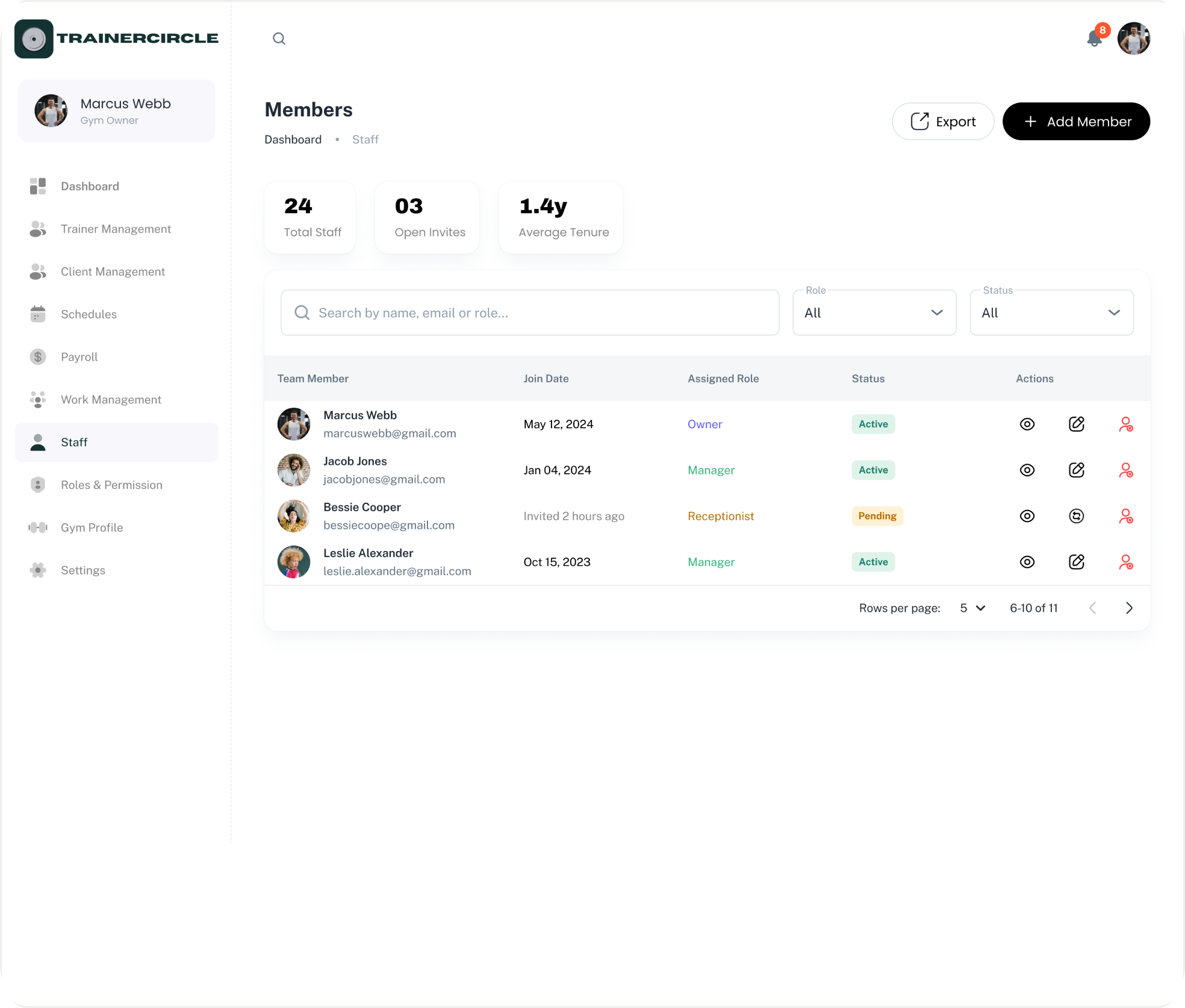Resend invite to Bessie Cooper
The width and height of the screenshot is (1185, 1008).
[x=1077, y=516]
